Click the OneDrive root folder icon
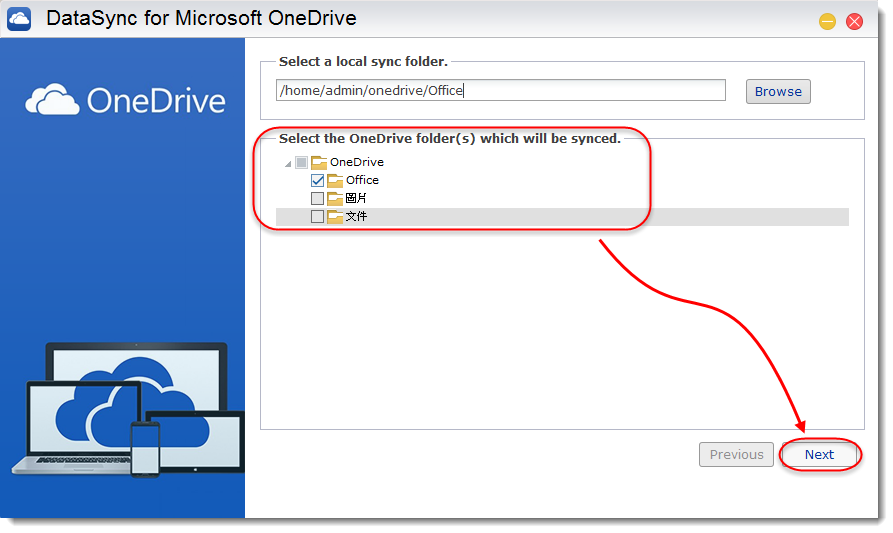The width and height of the screenshot is (893, 533). coord(319,163)
